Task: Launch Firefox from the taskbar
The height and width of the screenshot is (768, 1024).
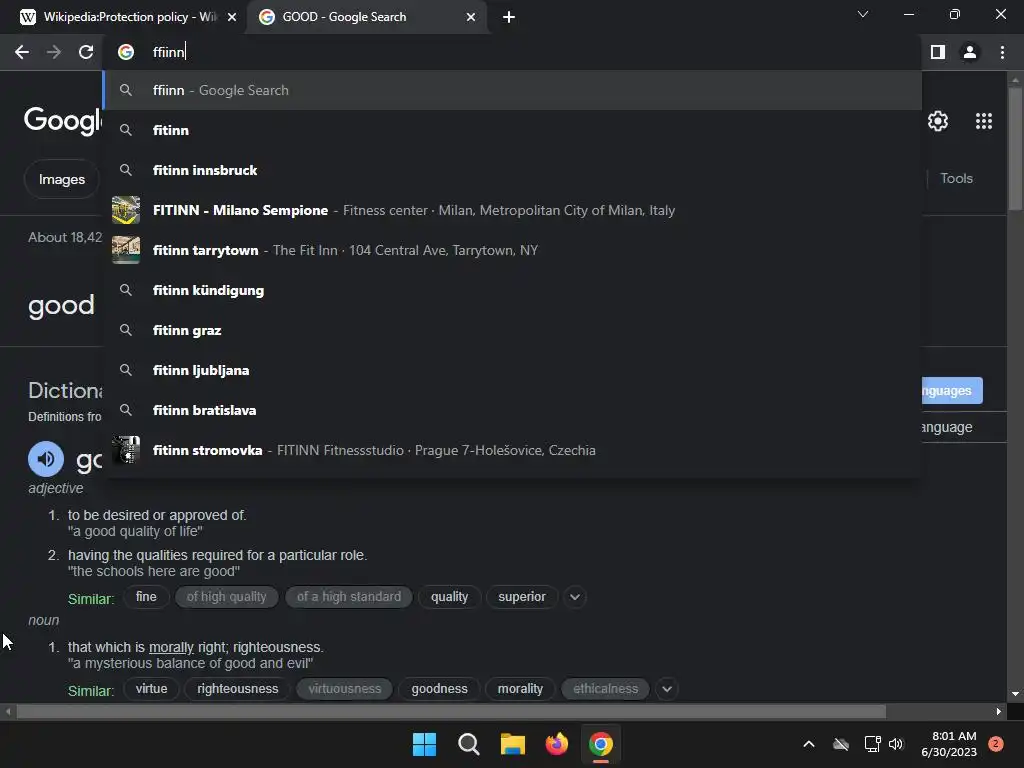Action: click(556, 744)
